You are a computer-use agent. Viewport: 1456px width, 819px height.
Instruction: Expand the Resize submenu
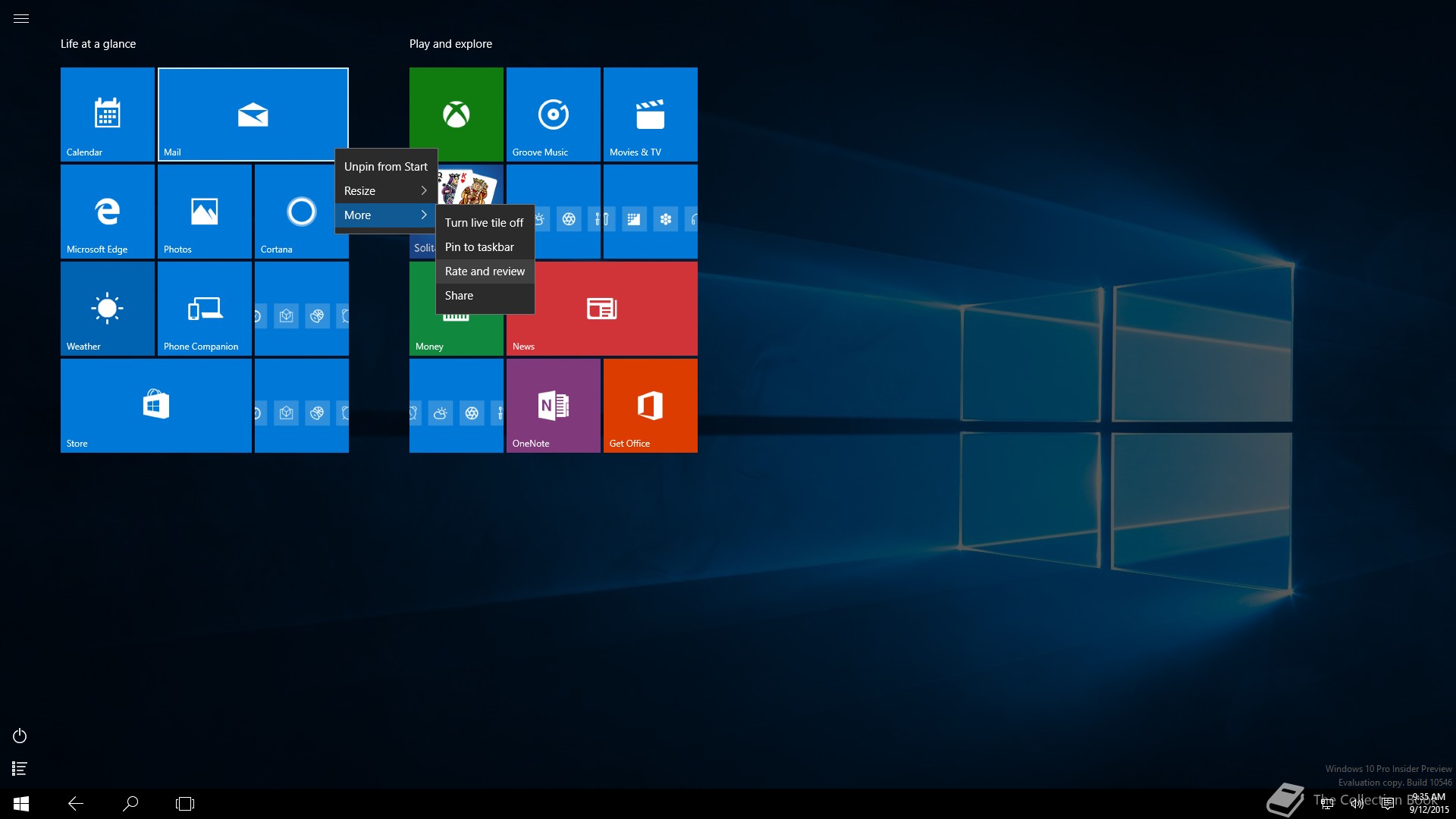pos(386,191)
